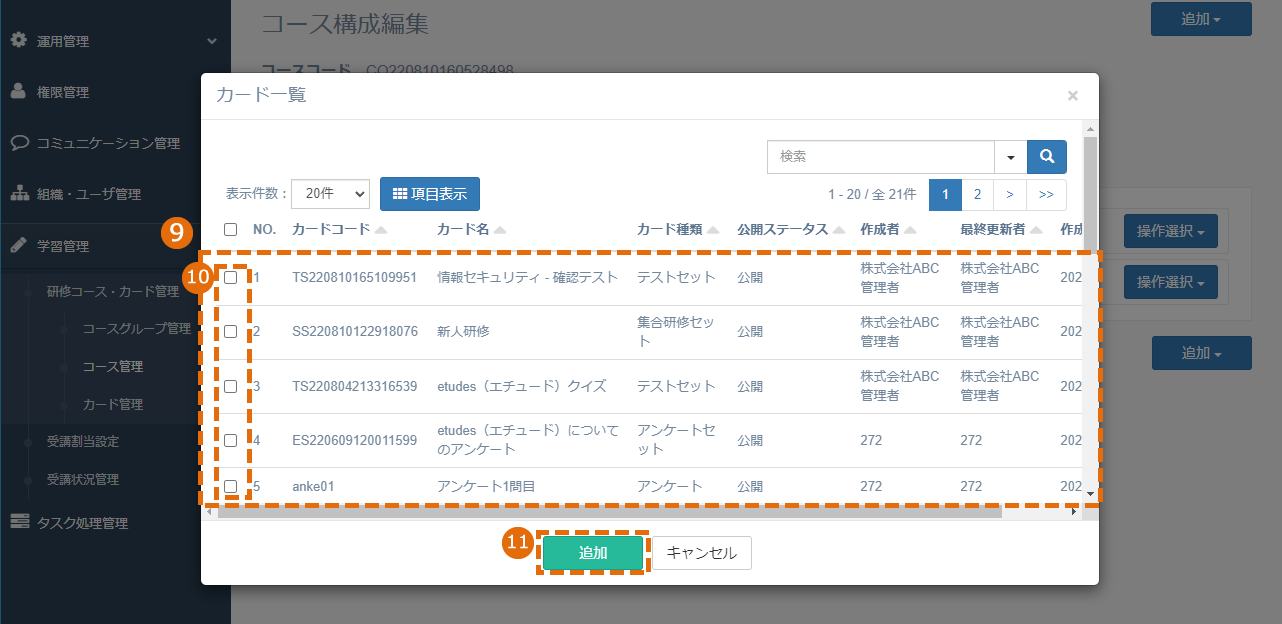Image resolution: width=1282 pixels, height=624 pixels.
Task: Click the タスク処理管理 server icon
Action: (19, 522)
